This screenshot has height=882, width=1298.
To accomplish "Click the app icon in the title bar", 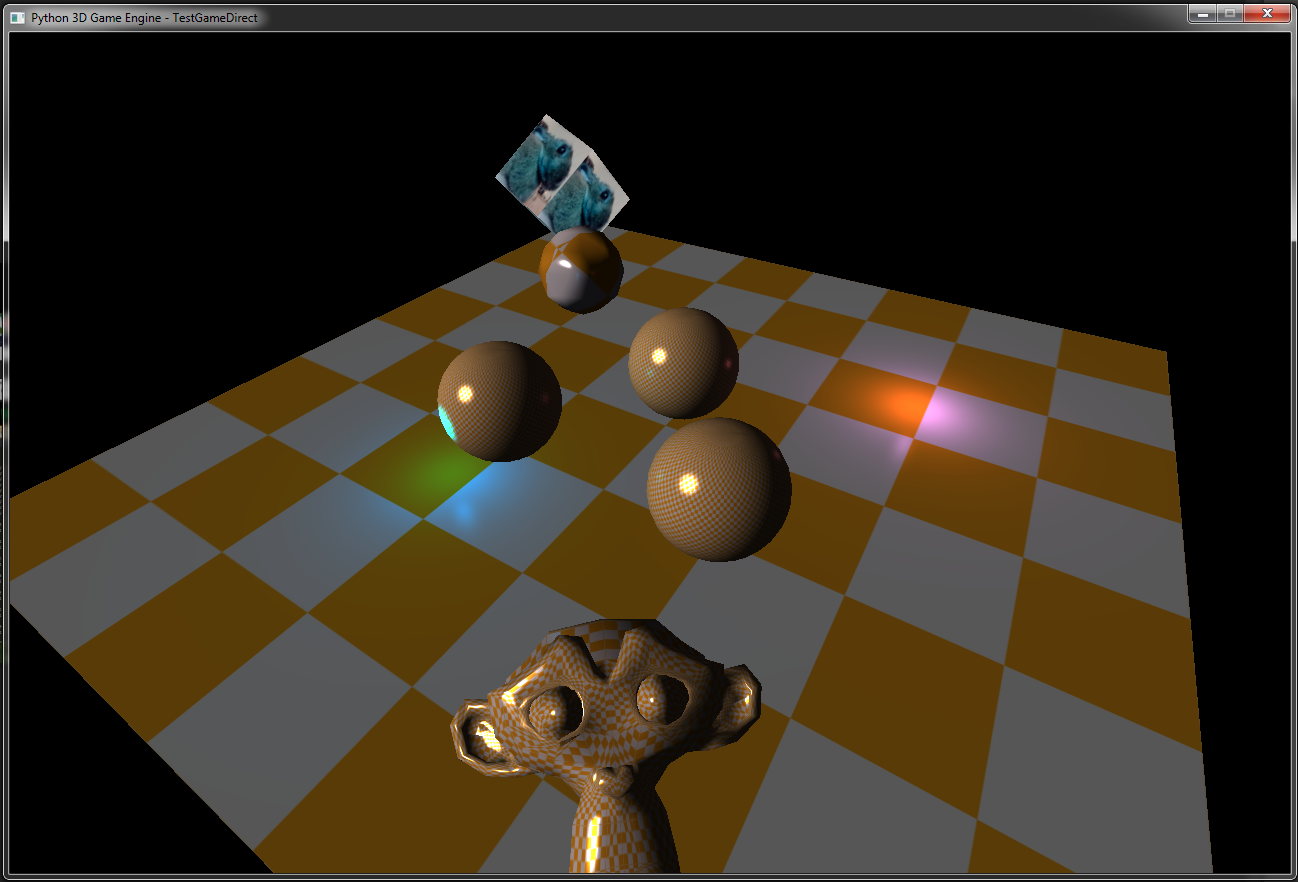I will click(18, 17).
